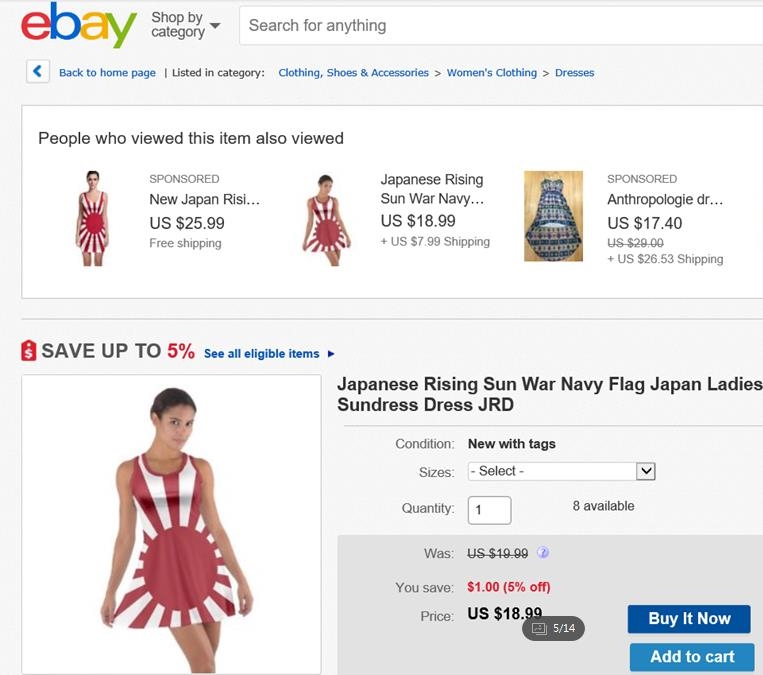Image resolution: width=763 pixels, height=675 pixels.
Task: Go back to home page link
Action: pos(107,73)
